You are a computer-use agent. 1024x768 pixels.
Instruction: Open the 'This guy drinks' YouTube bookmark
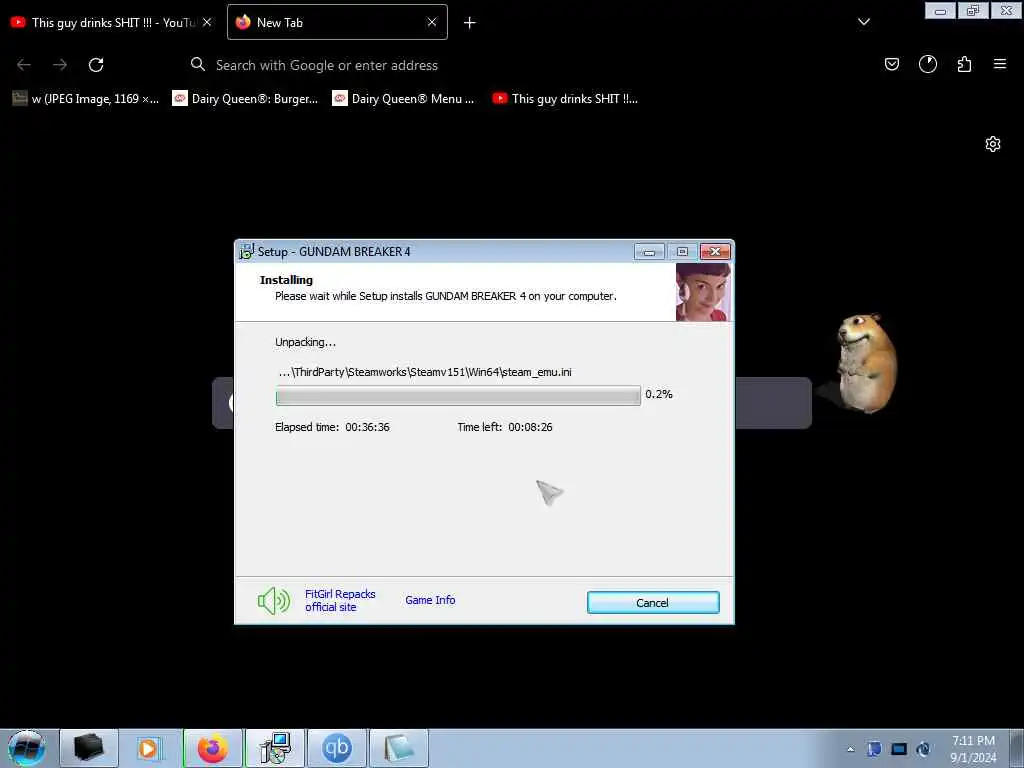pos(565,99)
